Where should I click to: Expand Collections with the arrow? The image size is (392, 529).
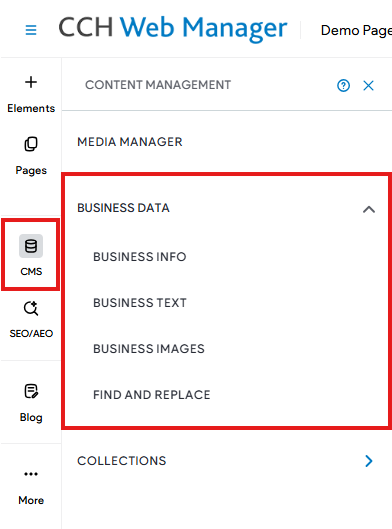click(369, 461)
